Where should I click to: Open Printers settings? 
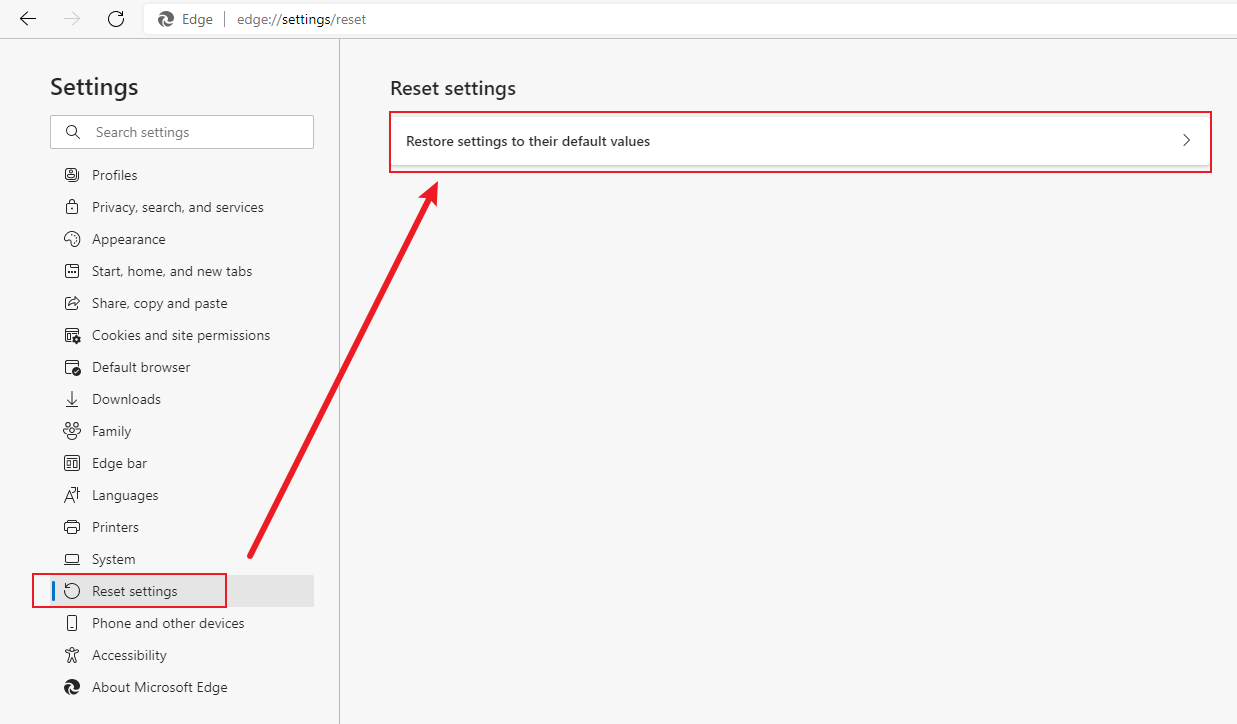tap(182, 527)
